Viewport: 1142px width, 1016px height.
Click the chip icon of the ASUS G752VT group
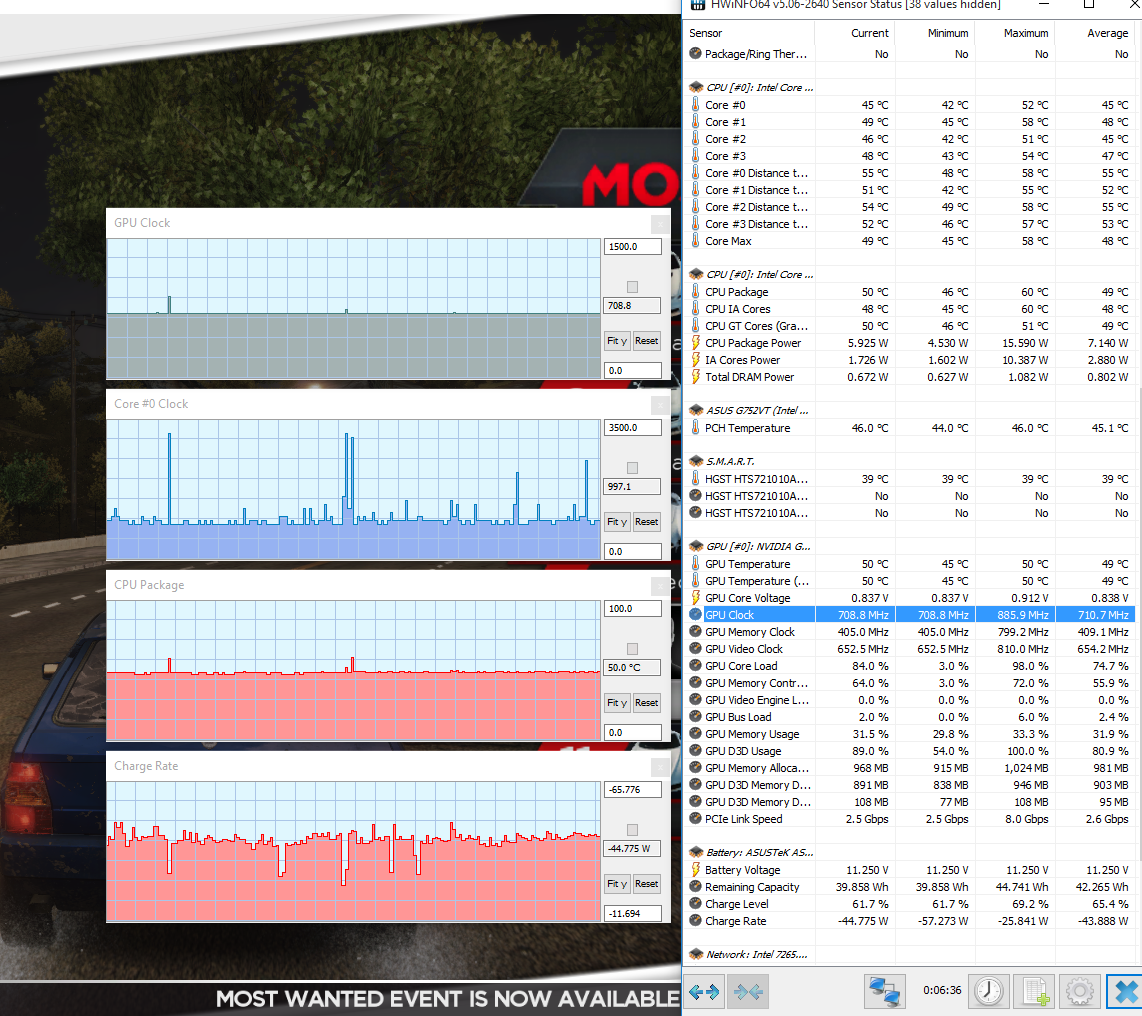coord(696,411)
